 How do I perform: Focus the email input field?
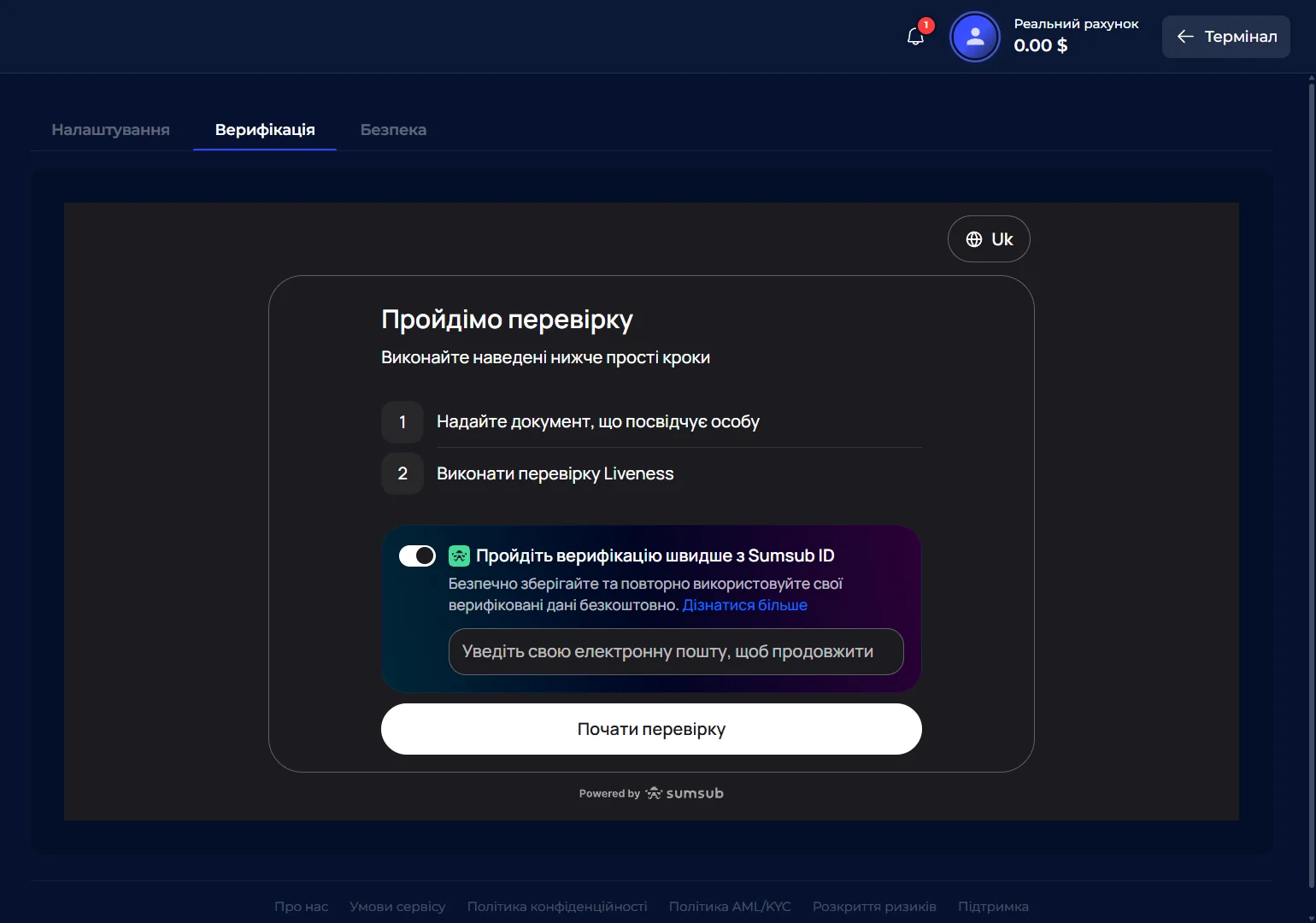676,652
